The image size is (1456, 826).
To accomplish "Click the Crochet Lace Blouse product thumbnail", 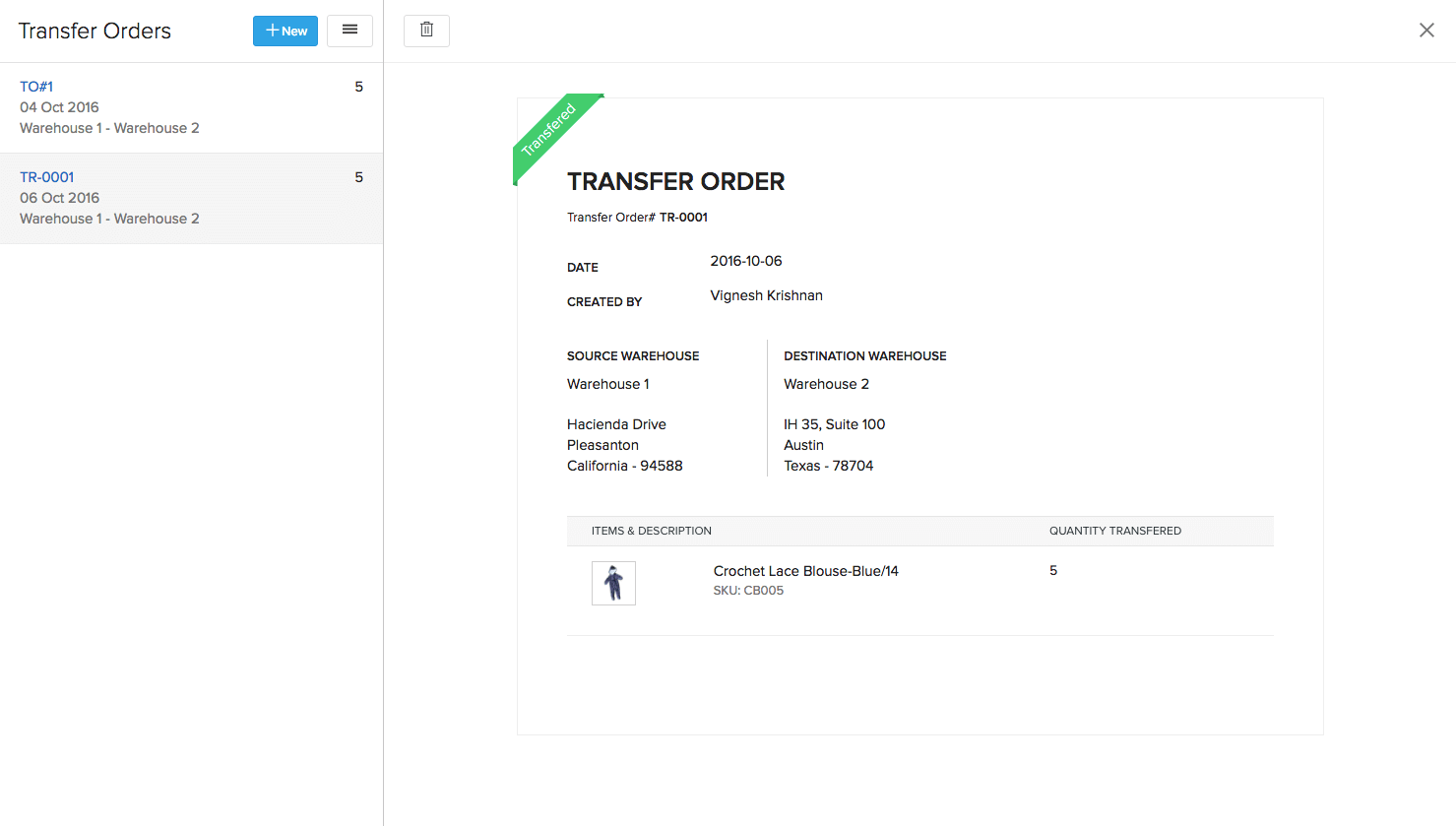I will [613, 583].
